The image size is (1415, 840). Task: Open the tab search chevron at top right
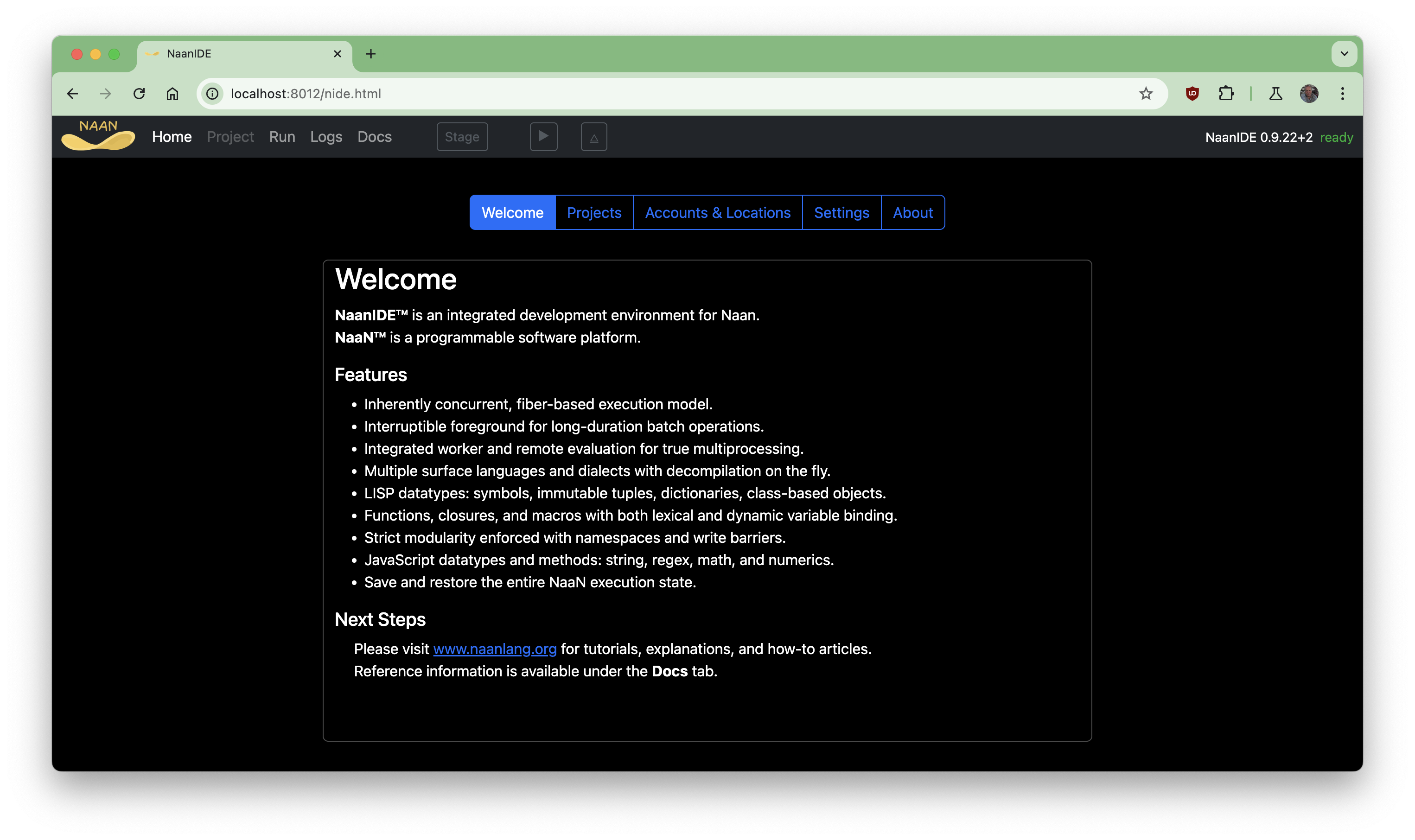click(x=1344, y=54)
